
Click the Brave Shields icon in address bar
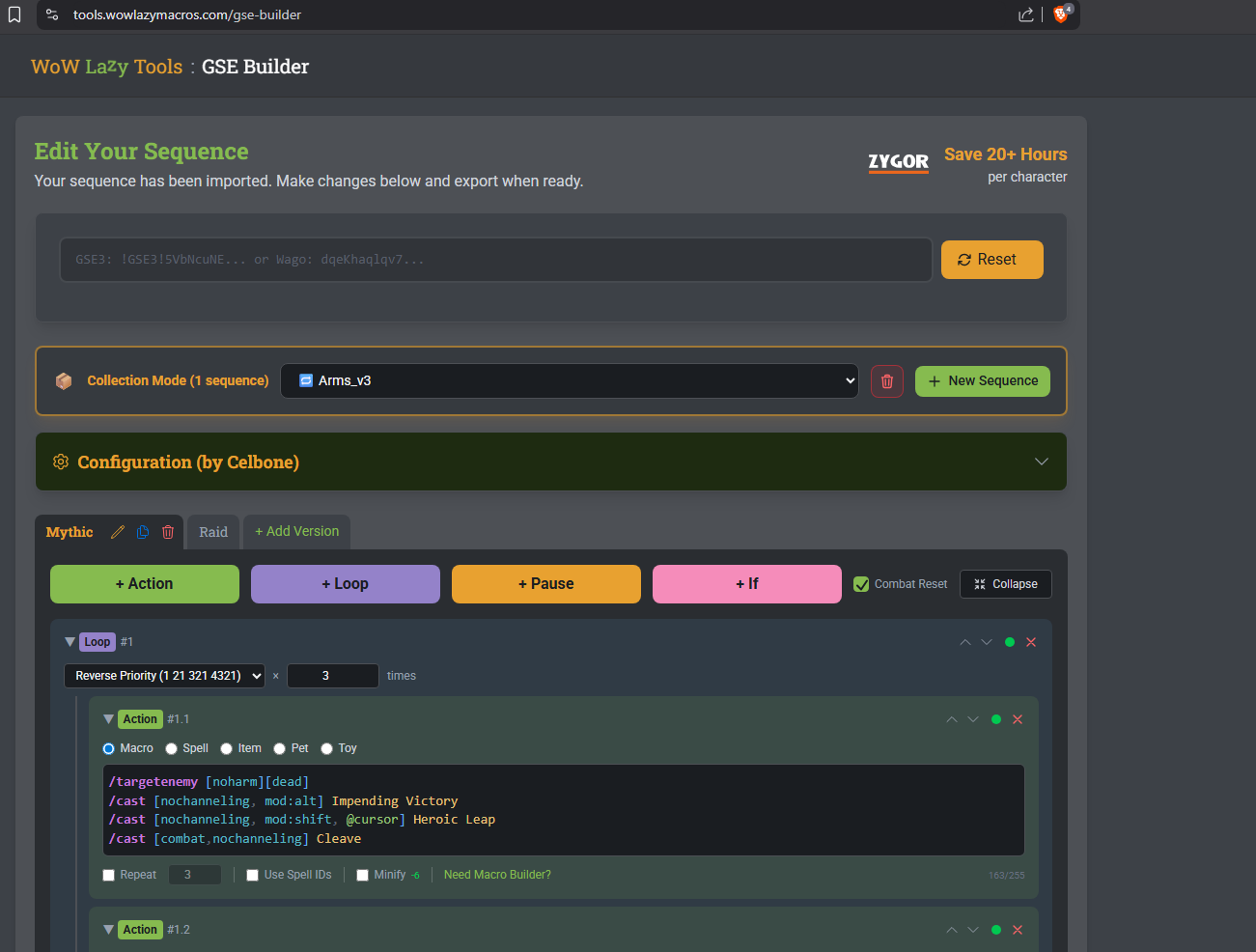[1061, 14]
